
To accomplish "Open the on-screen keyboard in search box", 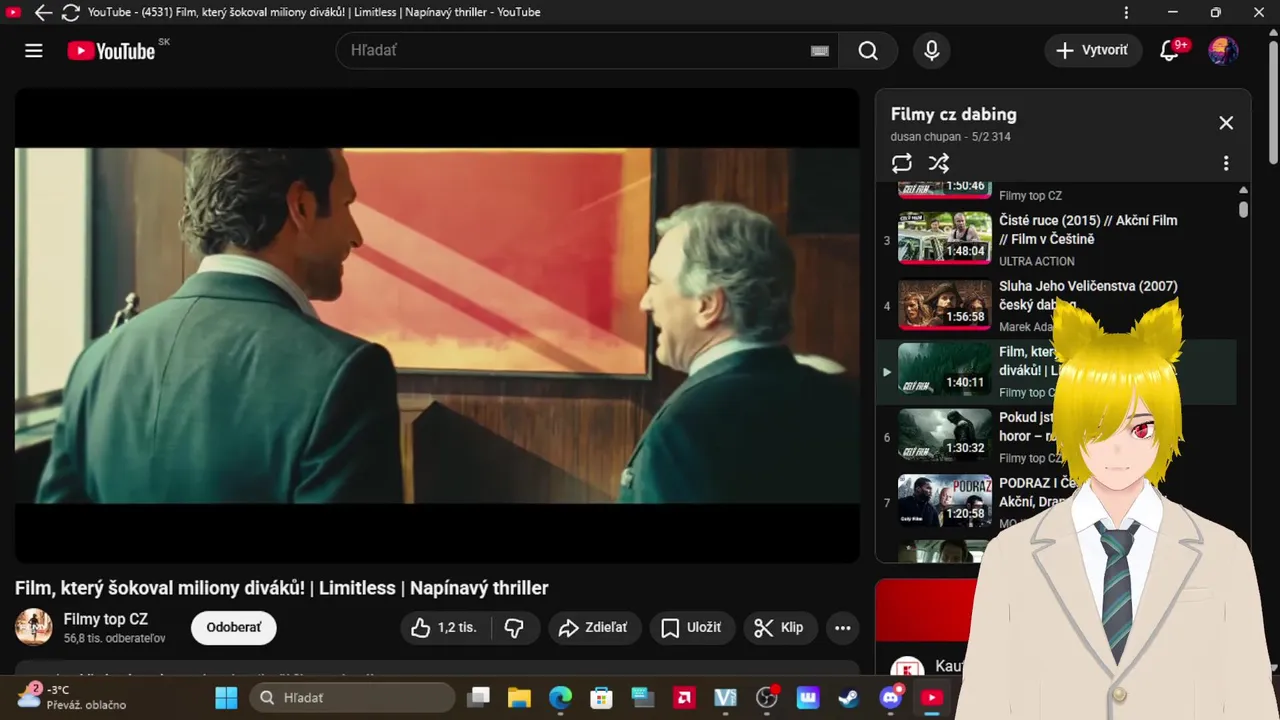I will 819,51.
